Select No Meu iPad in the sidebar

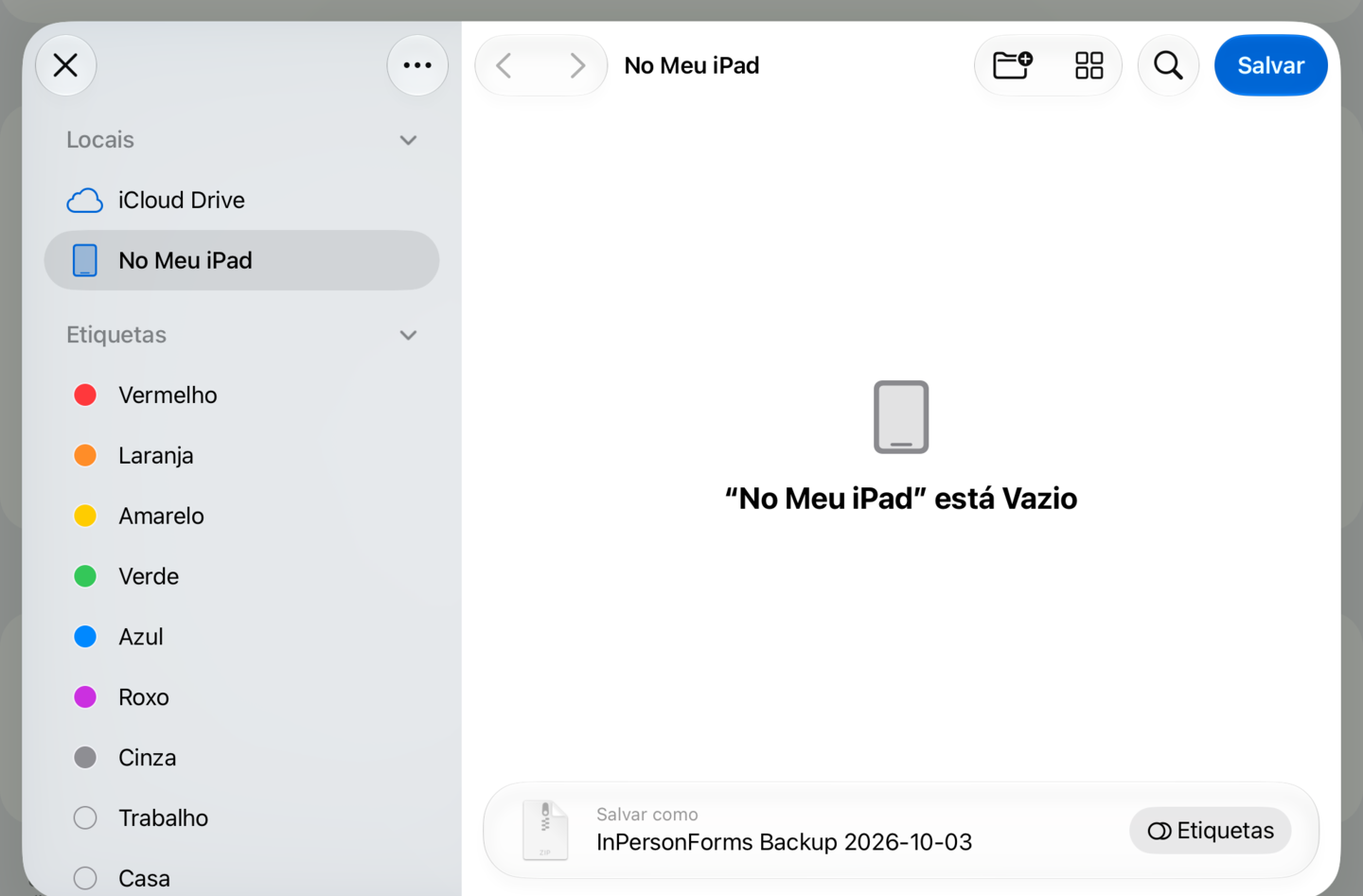[241, 260]
